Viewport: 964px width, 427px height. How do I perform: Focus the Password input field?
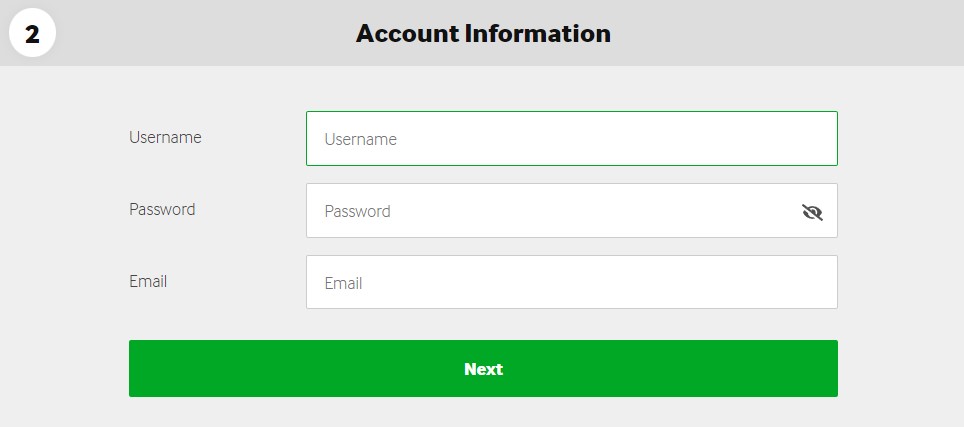[x=572, y=210]
